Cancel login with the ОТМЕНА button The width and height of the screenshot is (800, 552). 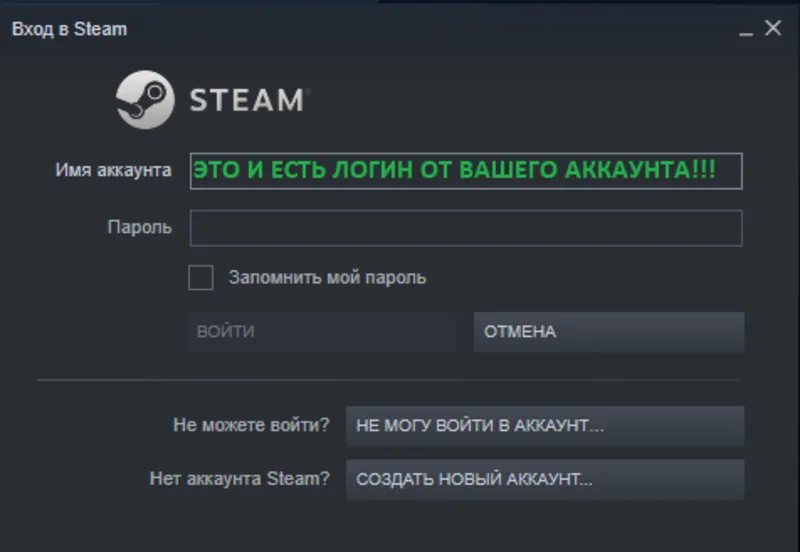click(609, 332)
